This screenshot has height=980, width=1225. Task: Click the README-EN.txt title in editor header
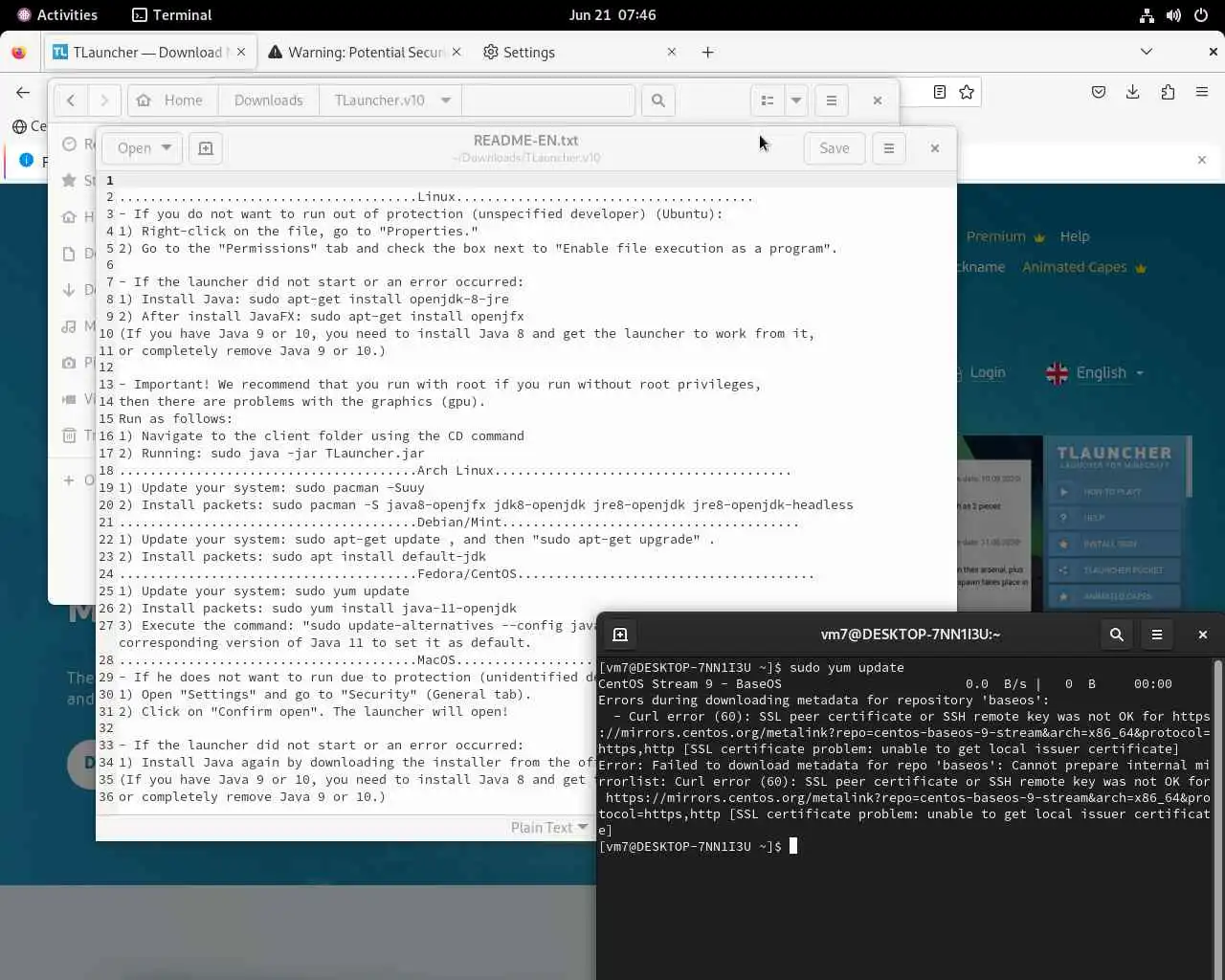525,140
